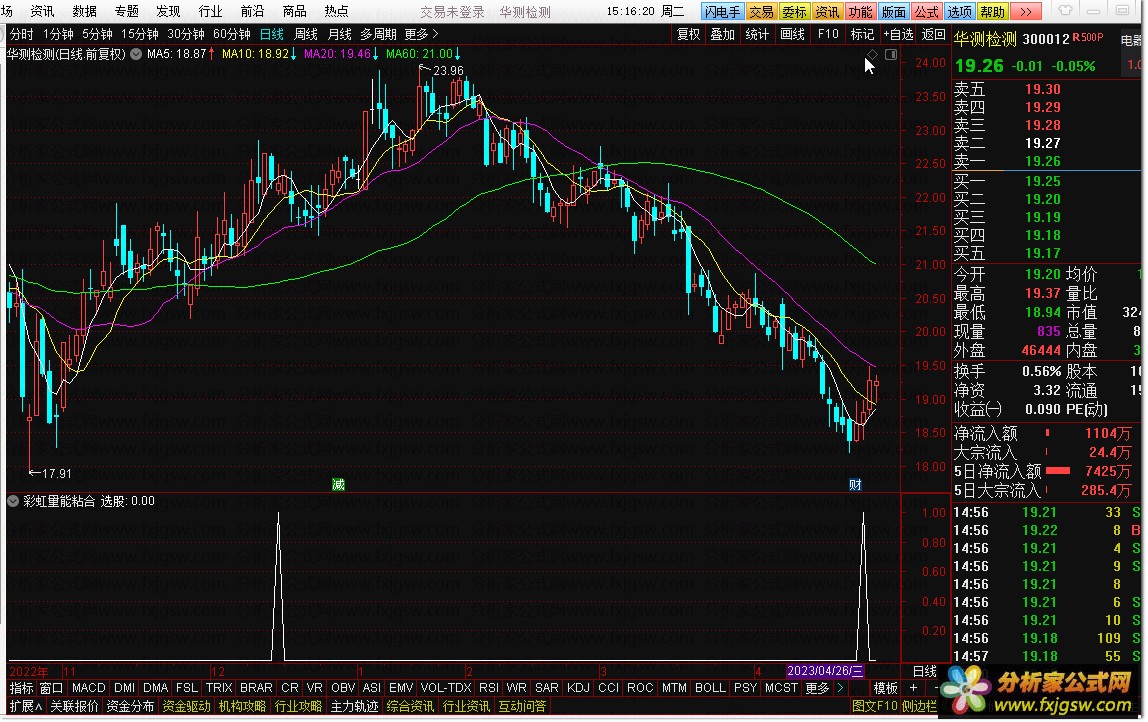The height and width of the screenshot is (722, 1148).
Task: Open the 统计 statistics tool
Action: tap(756, 34)
